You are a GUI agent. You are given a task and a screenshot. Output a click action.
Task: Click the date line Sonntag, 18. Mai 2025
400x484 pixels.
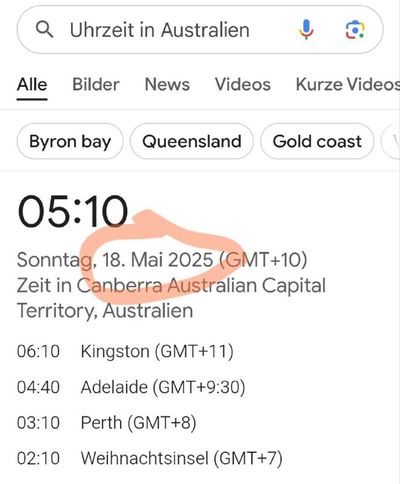tap(115, 260)
